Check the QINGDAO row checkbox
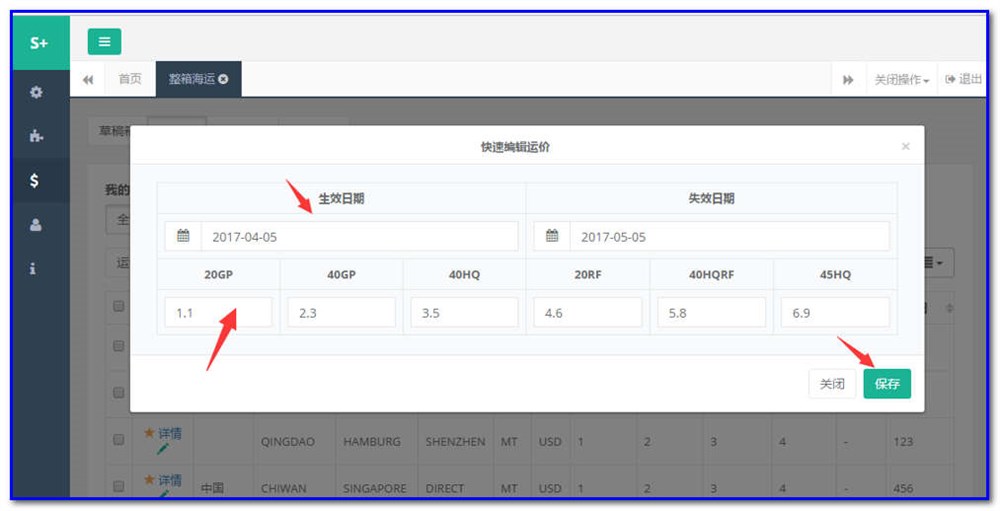Screen dimensions: 1000x511 [x=119, y=440]
